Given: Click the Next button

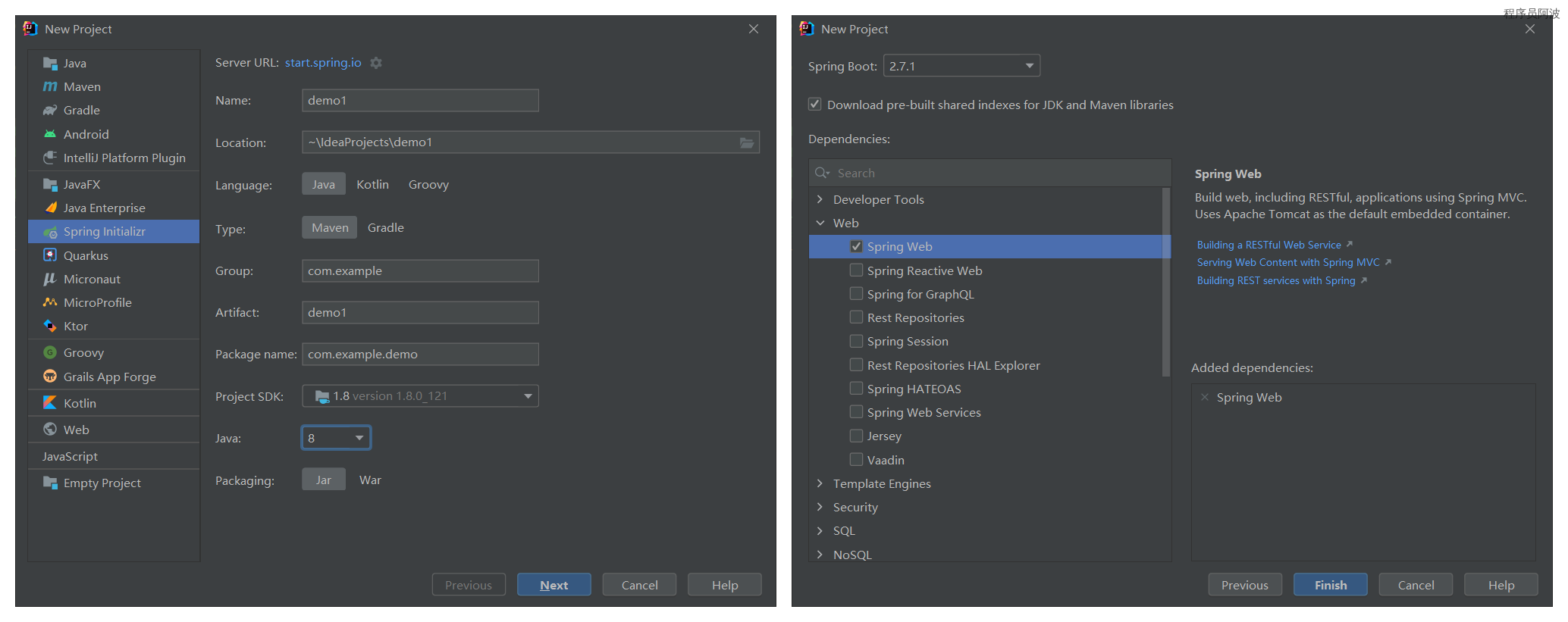Looking at the screenshot, I should click(554, 585).
